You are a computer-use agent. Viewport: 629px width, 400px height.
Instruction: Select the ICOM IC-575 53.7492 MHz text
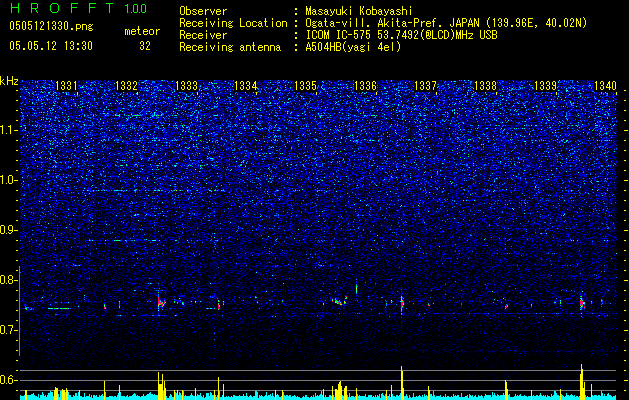(x=401, y=35)
